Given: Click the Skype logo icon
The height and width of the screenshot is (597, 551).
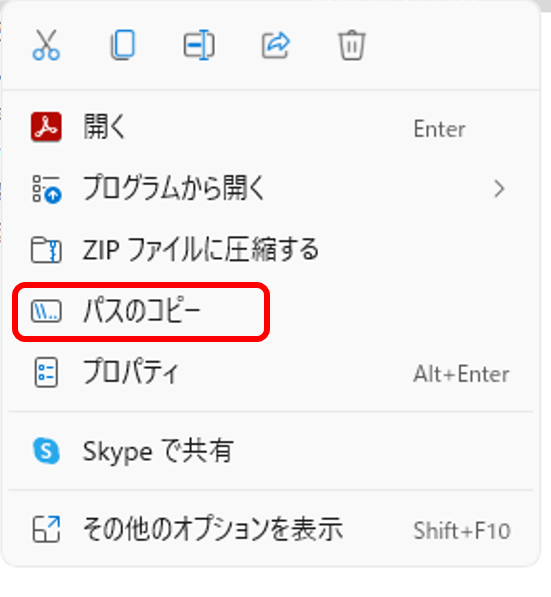Looking at the screenshot, I should [x=46, y=451].
